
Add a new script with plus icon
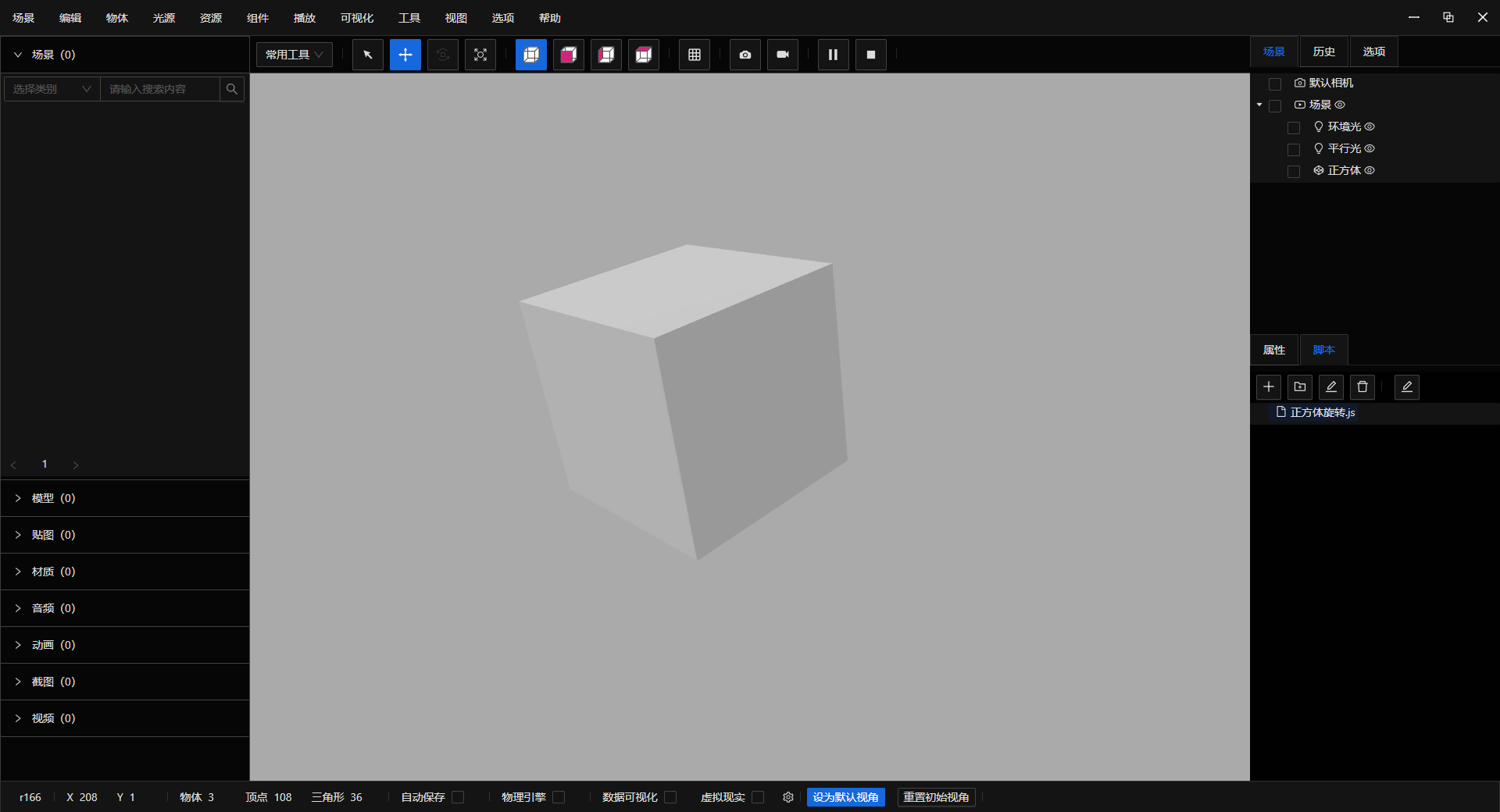tap(1269, 387)
